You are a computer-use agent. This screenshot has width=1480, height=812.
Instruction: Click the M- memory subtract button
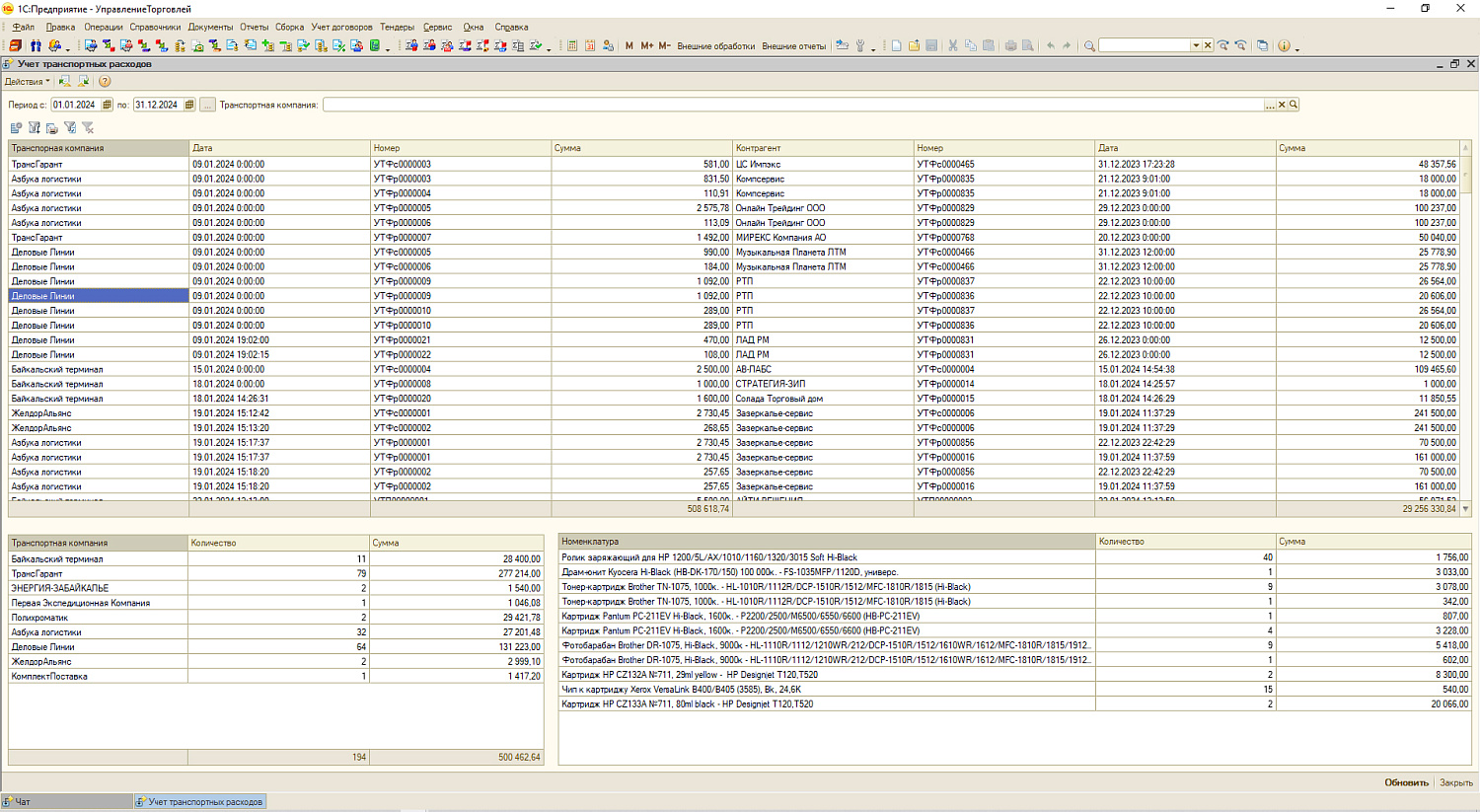[x=664, y=45]
